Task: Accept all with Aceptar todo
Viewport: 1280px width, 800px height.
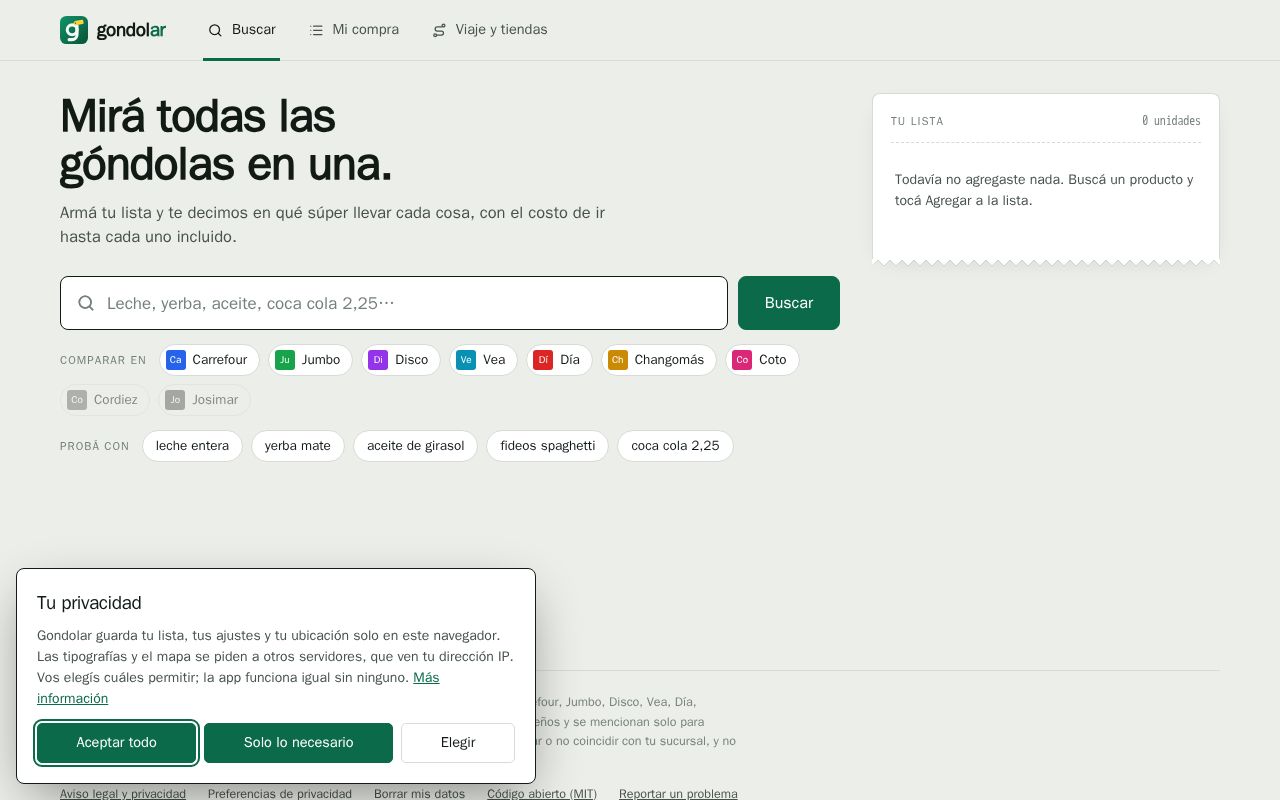Action: click(116, 743)
